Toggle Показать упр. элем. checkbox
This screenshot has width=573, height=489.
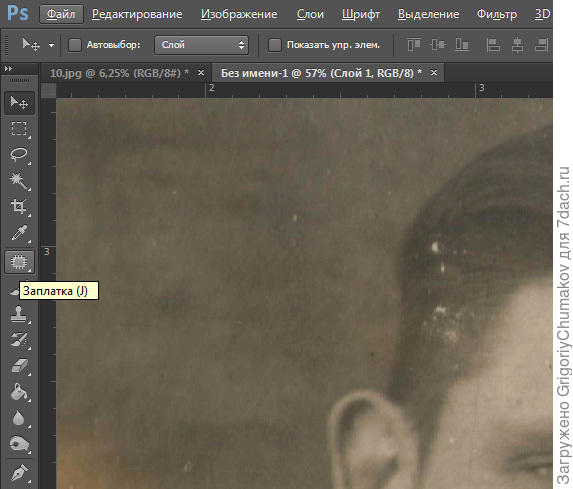[x=274, y=45]
